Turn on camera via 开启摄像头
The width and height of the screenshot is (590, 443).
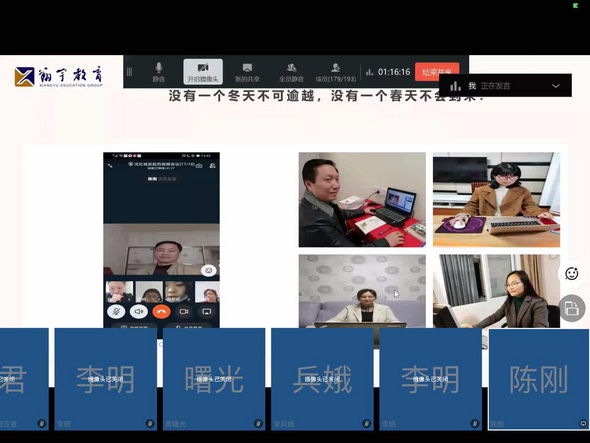point(203,72)
